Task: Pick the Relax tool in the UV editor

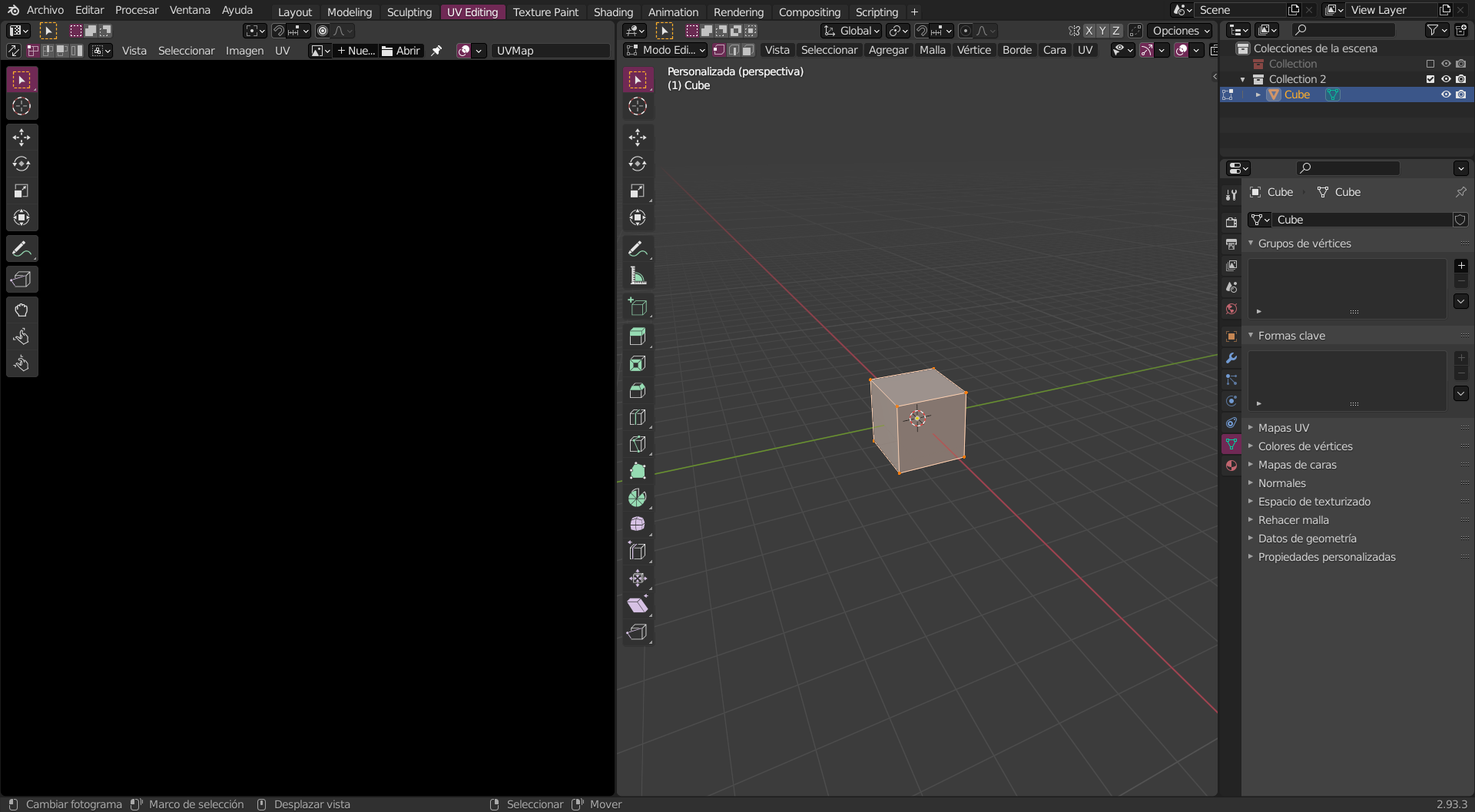Action: [22, 337]
